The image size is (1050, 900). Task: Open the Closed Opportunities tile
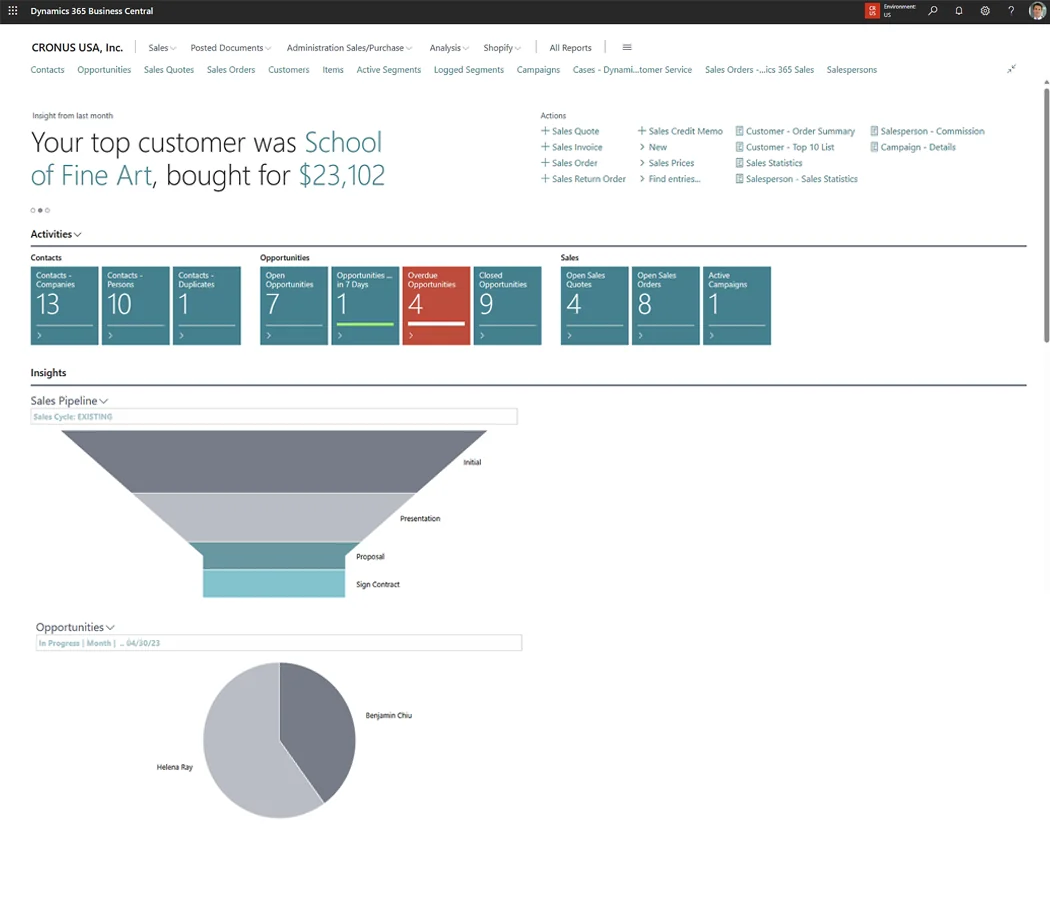click(508, 306)
